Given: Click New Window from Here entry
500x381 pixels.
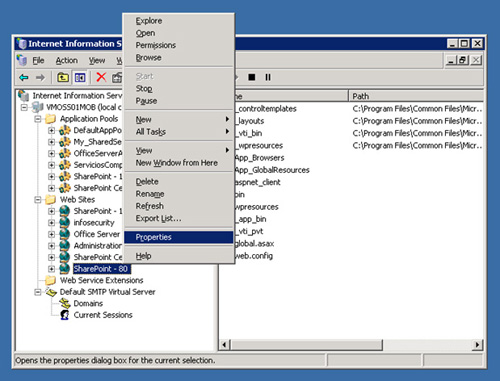Looking at the screenshot, I should 179,163.
